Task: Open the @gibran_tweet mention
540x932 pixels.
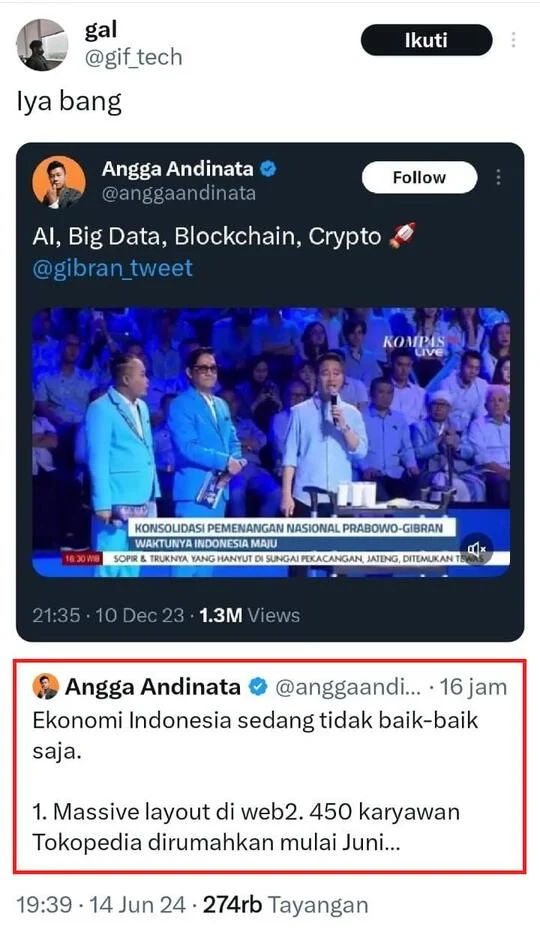Action: (x=112, y=269)
